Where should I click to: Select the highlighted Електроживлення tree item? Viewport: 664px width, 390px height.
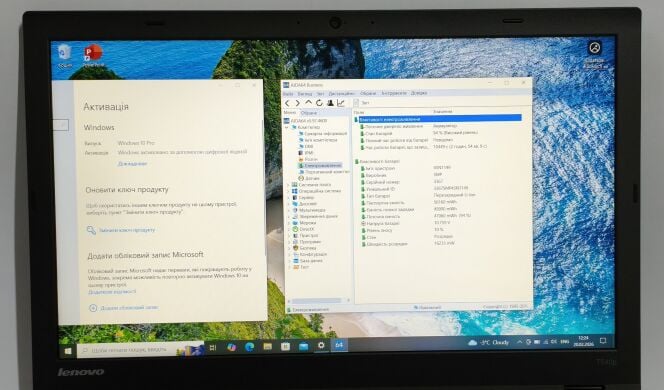320,165
